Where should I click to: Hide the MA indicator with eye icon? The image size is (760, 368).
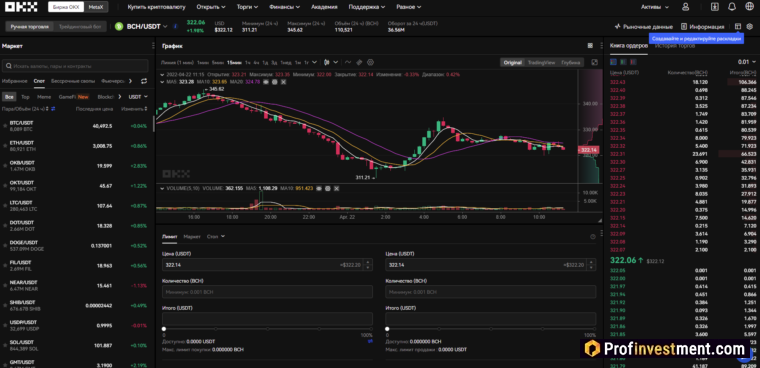[266, 82]
